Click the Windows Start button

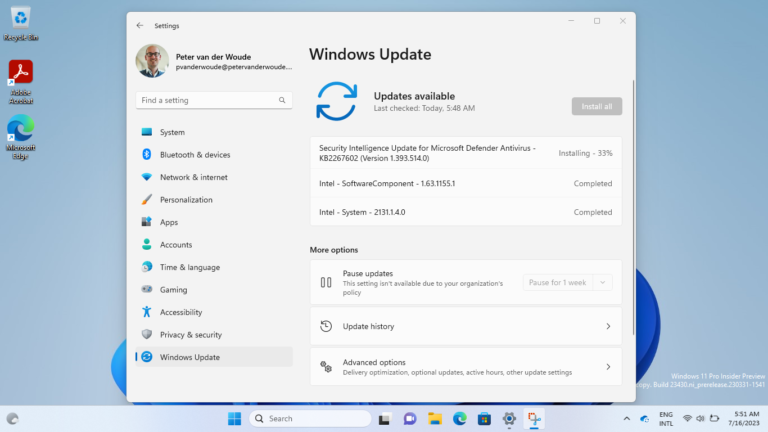(x=234, y=418)
